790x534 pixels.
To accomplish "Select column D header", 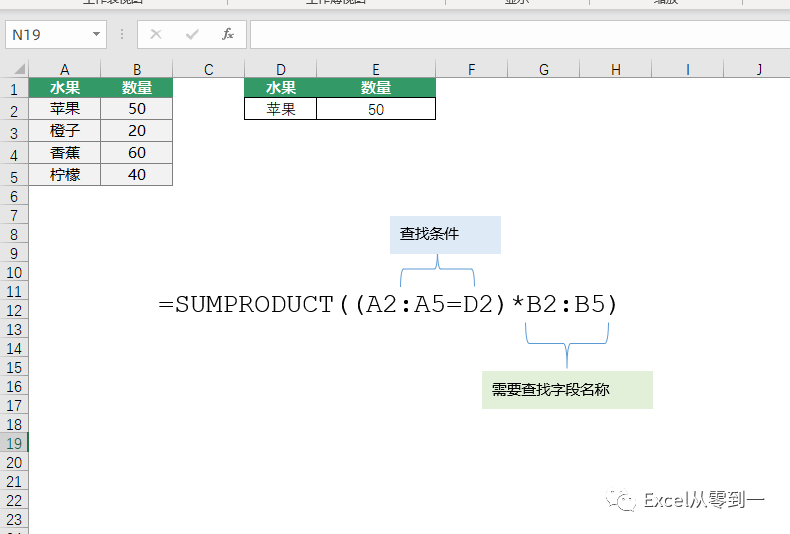I will [281, 69].
